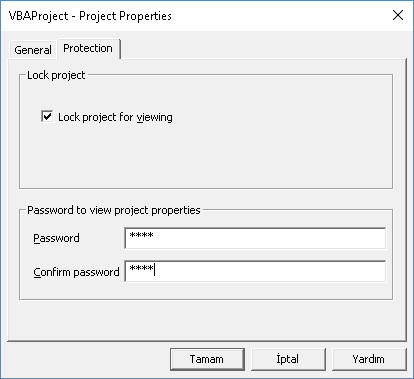Toggle the Lock project for viewing checkbox
Screen dimensions: 414x379
[47, 116]
